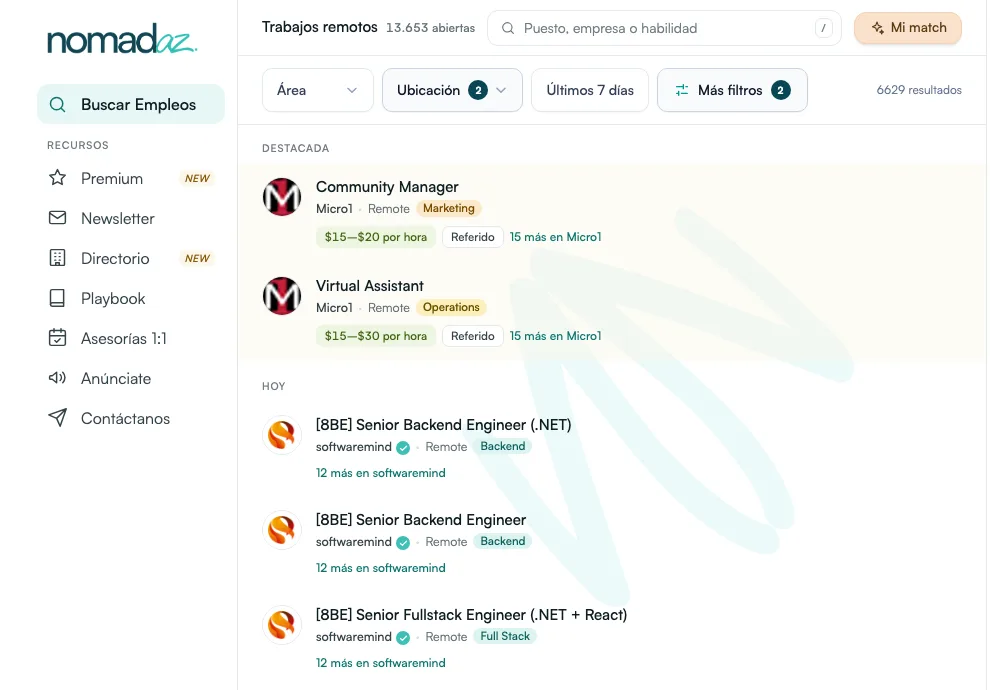The width and height of the screenshot is (990, 690).
Task: Open Anúnciate in the sidebar
Action: click(x=131, y=378)
